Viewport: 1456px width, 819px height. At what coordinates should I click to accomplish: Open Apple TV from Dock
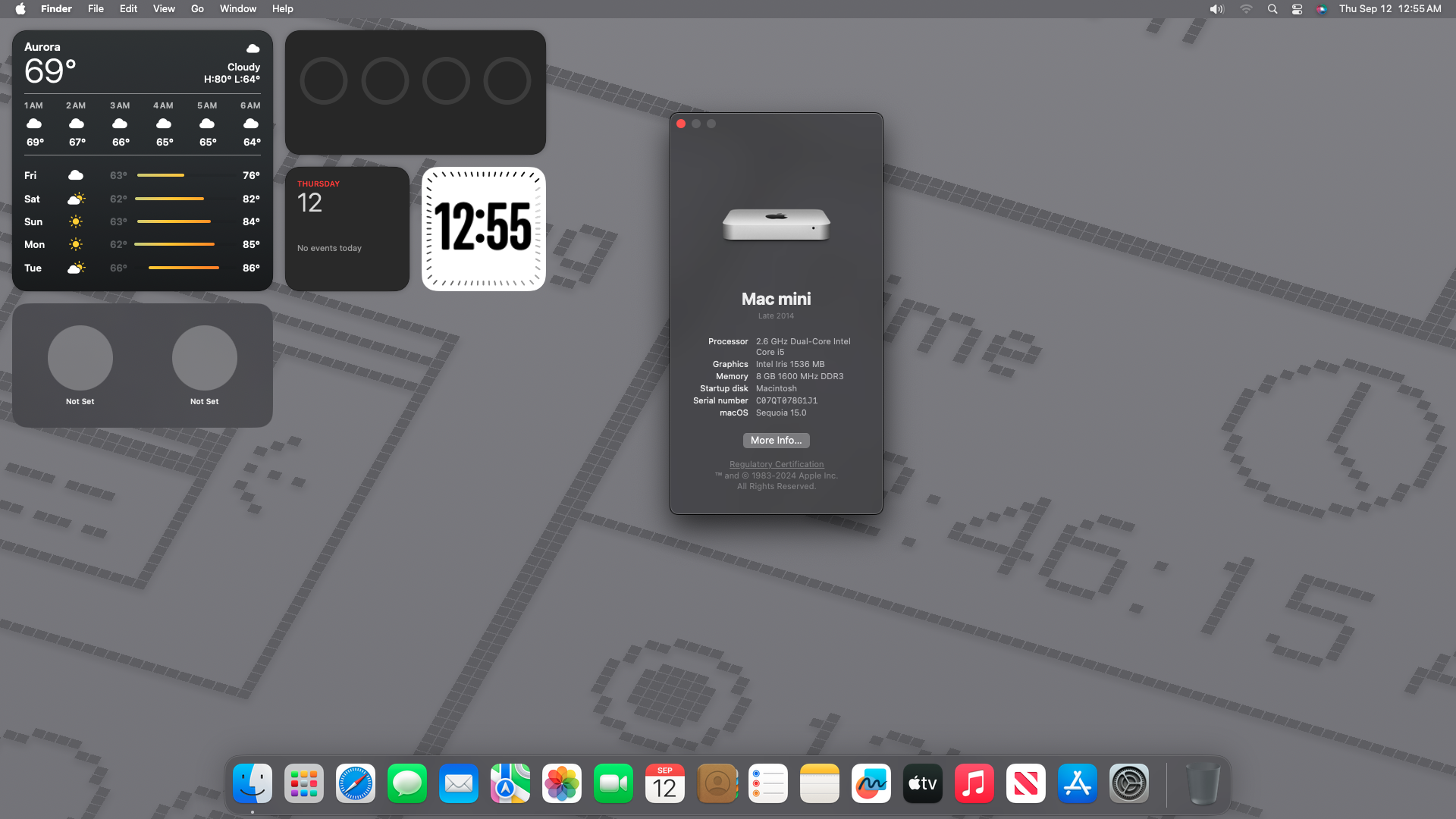point(923,783)
